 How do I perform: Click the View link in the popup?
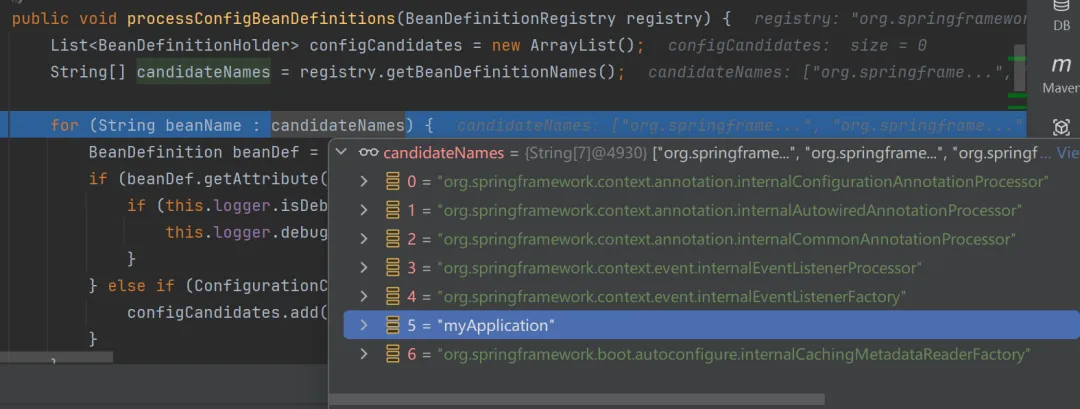[x=1068, y=153]
